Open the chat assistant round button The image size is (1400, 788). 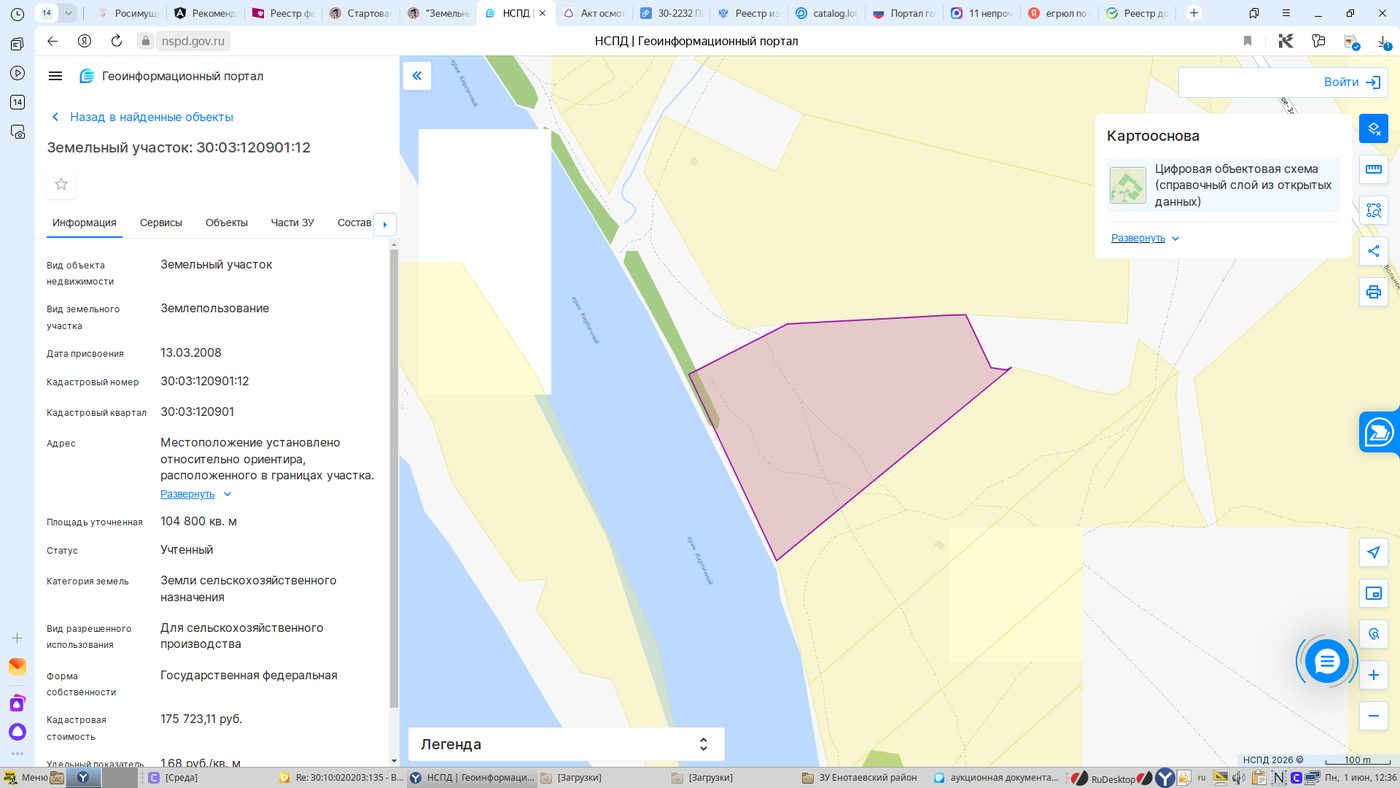click(x=1327, y=661)
